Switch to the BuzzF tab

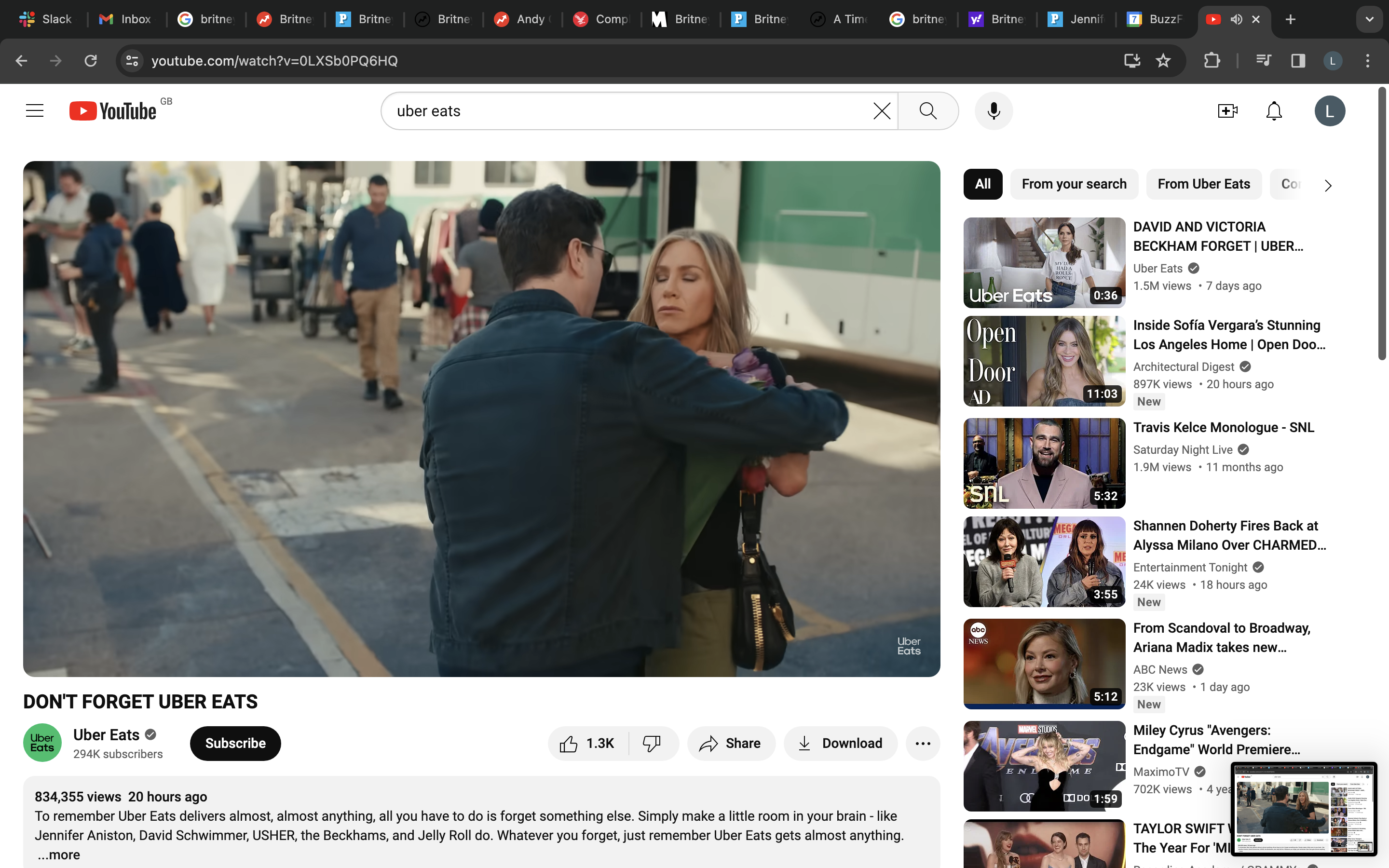(1155, 19)
